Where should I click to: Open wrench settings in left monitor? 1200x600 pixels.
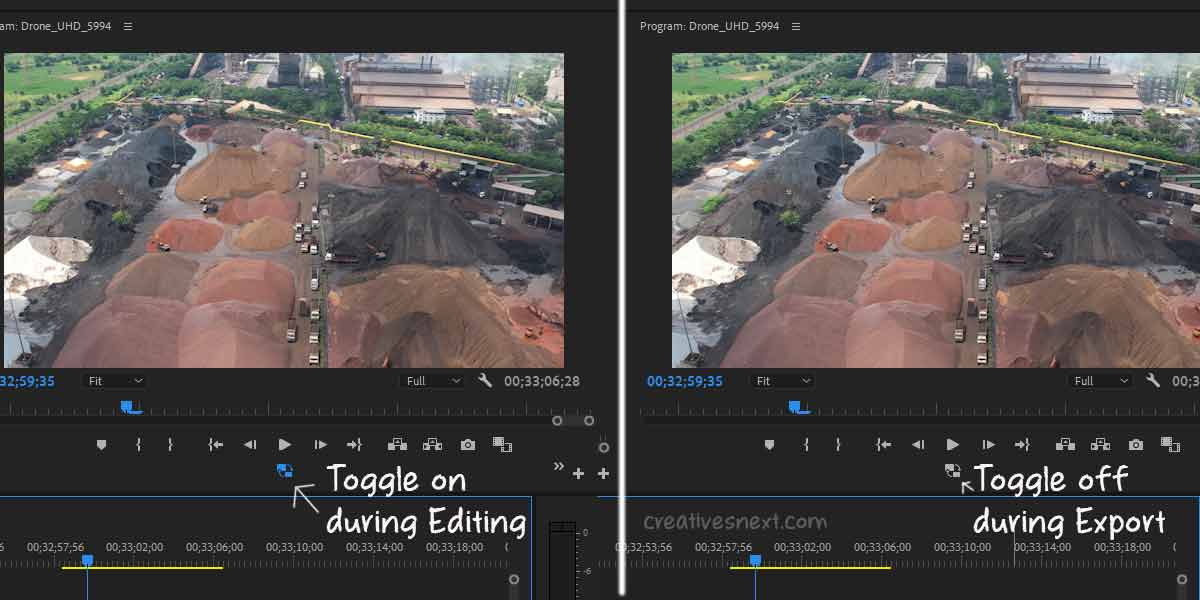[486, 381]
